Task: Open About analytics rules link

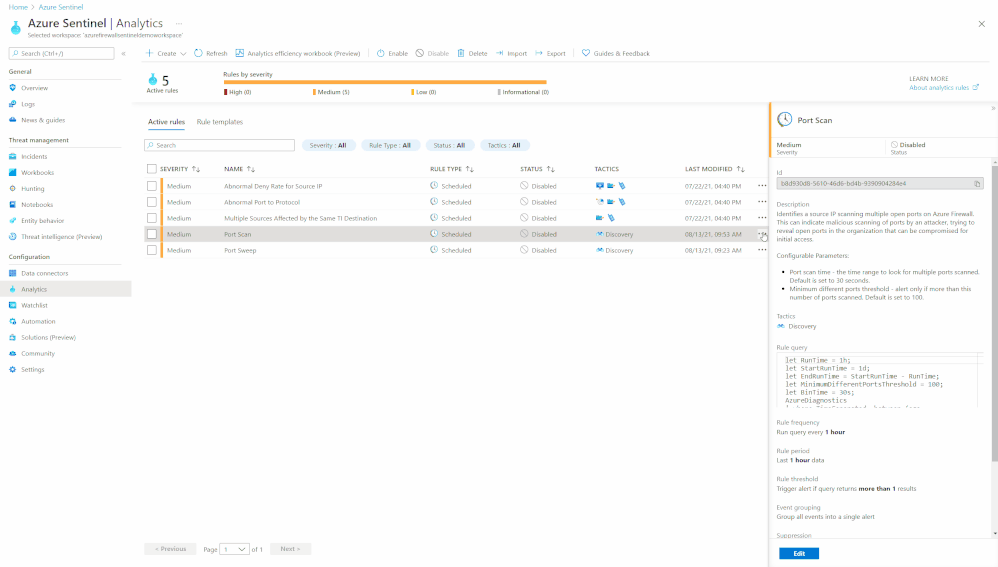Action: (x=943, y=88)
